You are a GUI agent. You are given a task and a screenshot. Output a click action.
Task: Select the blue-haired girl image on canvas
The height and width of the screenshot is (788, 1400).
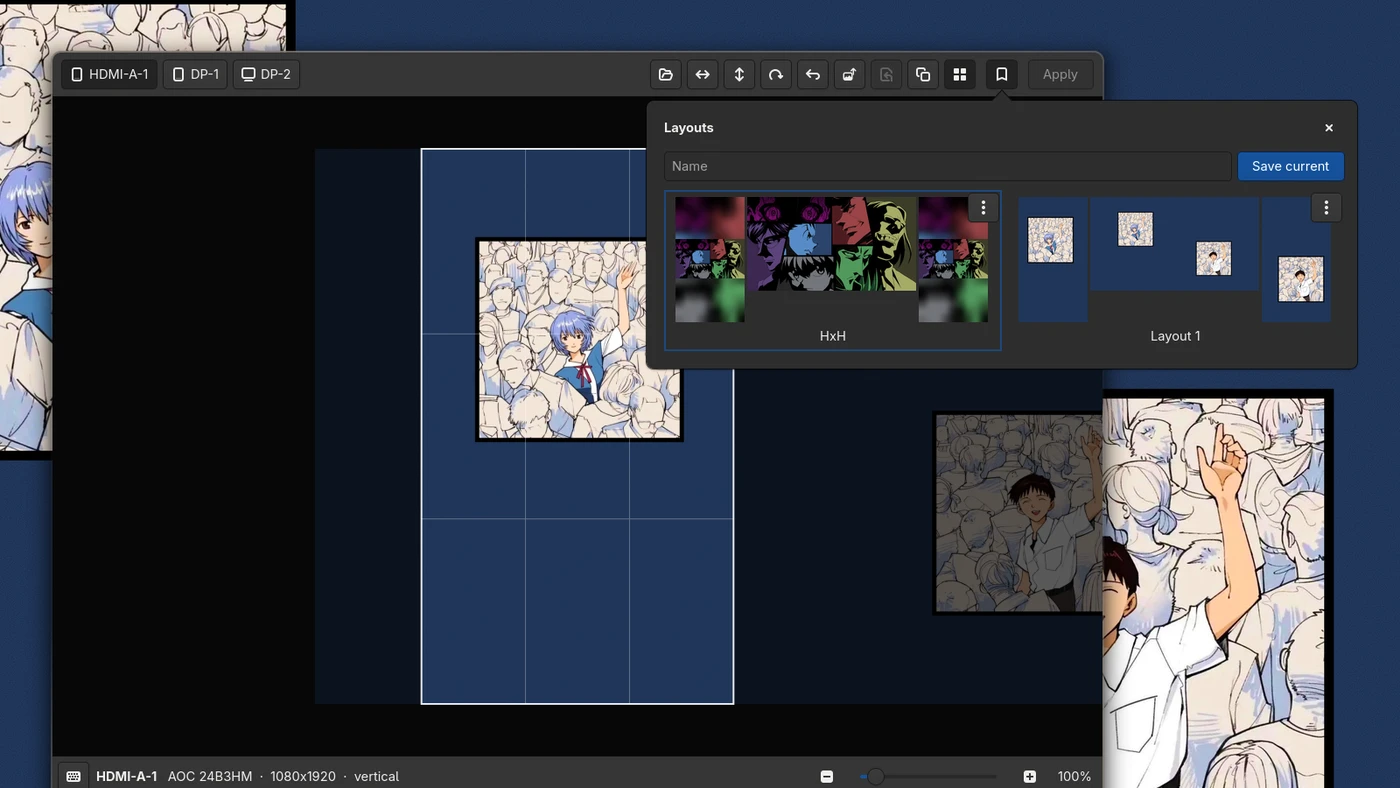[579, 340]
